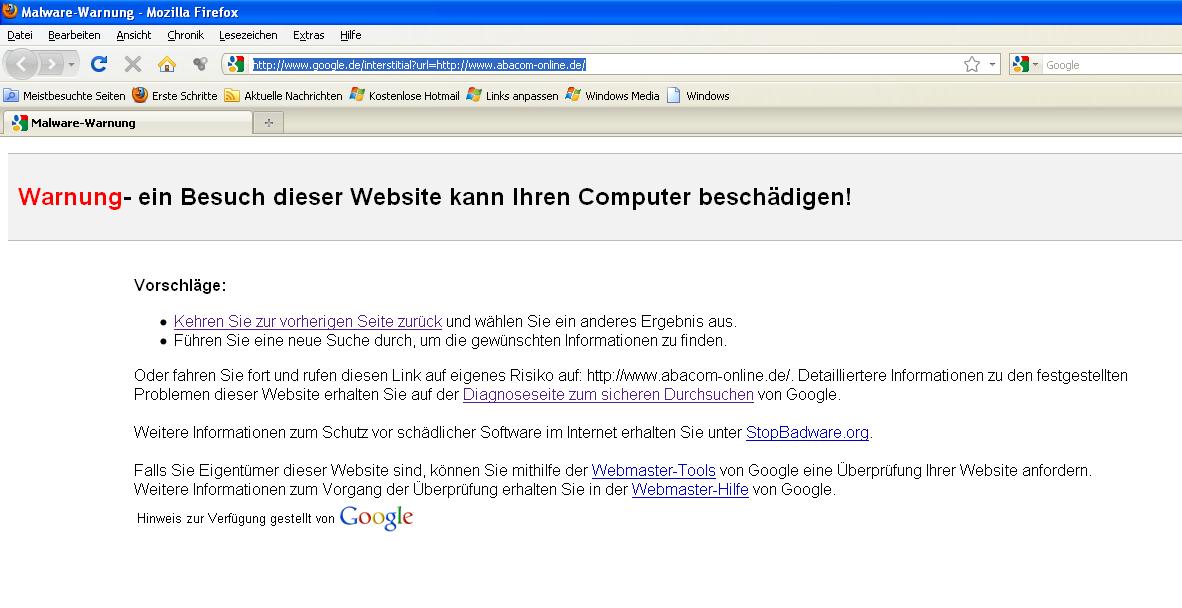Image resolution: width=1182 pixels, height=608 pixels.
Task: Open a new tab with the plus button
Action: point(268,123)
